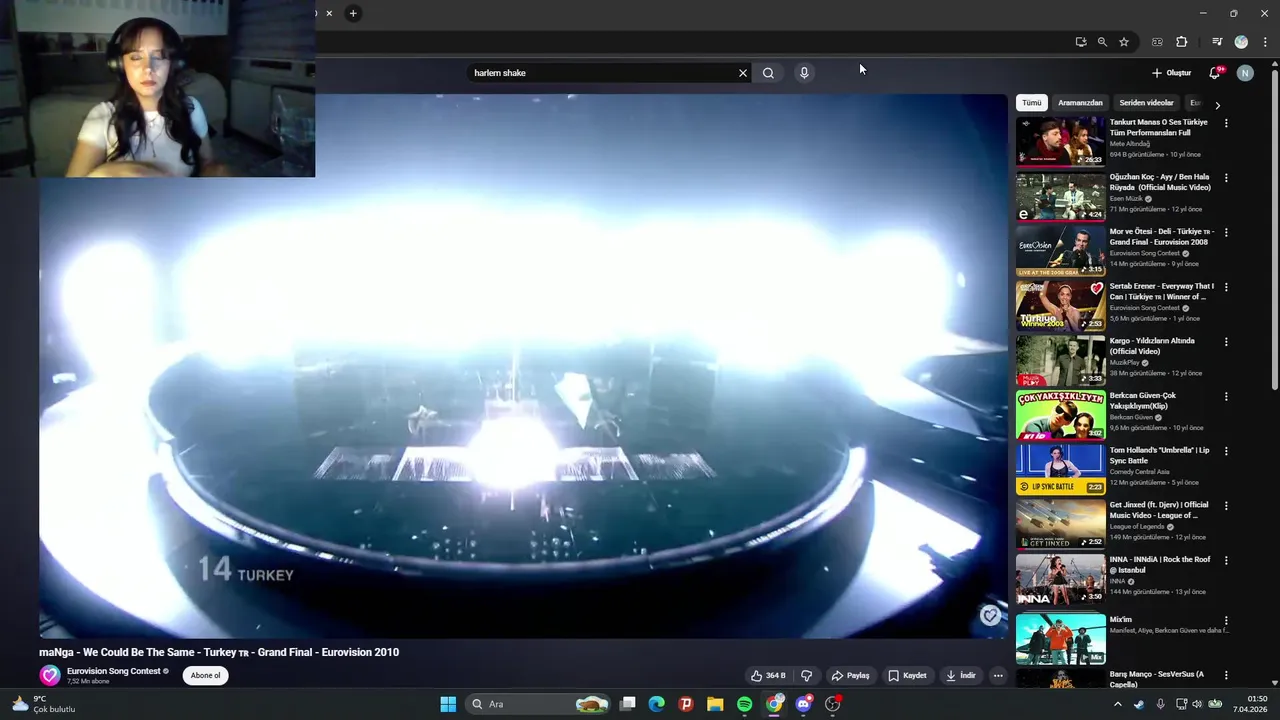Show more filter chips with the arrow
Image resolution: width=1280 pixels, height=720 pixels.
point(1217,104)
